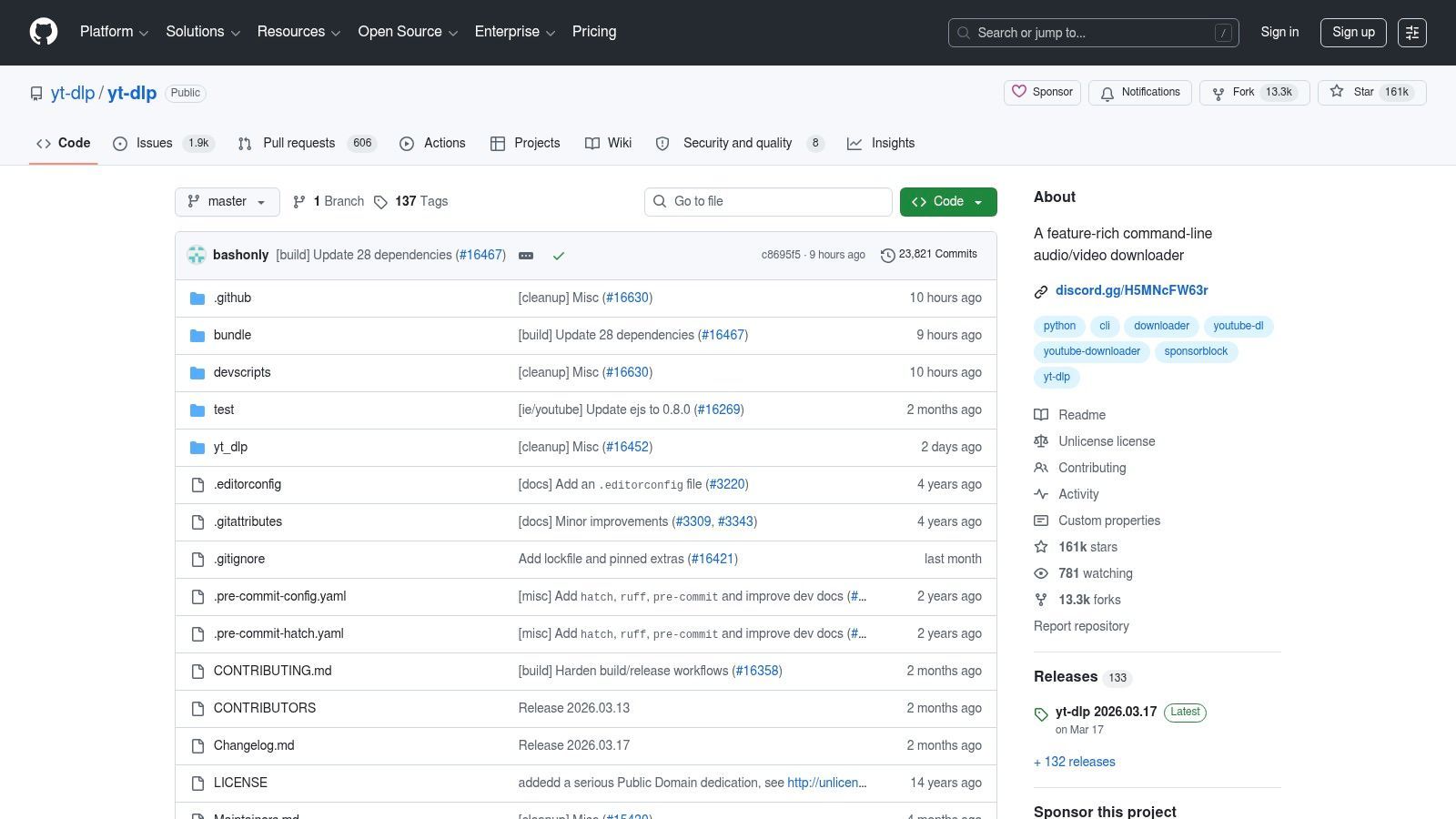This screenshot has height=819, width=1456.
Task: Click the python topic tag
Action: coord(1059,326)
